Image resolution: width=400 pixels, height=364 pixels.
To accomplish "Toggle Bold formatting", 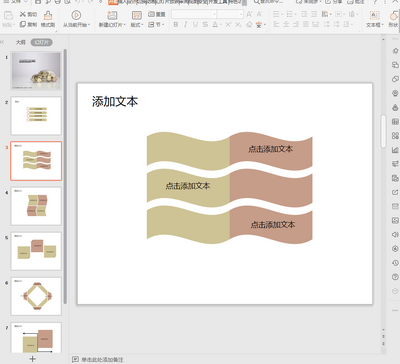I will tap(176, 25).
